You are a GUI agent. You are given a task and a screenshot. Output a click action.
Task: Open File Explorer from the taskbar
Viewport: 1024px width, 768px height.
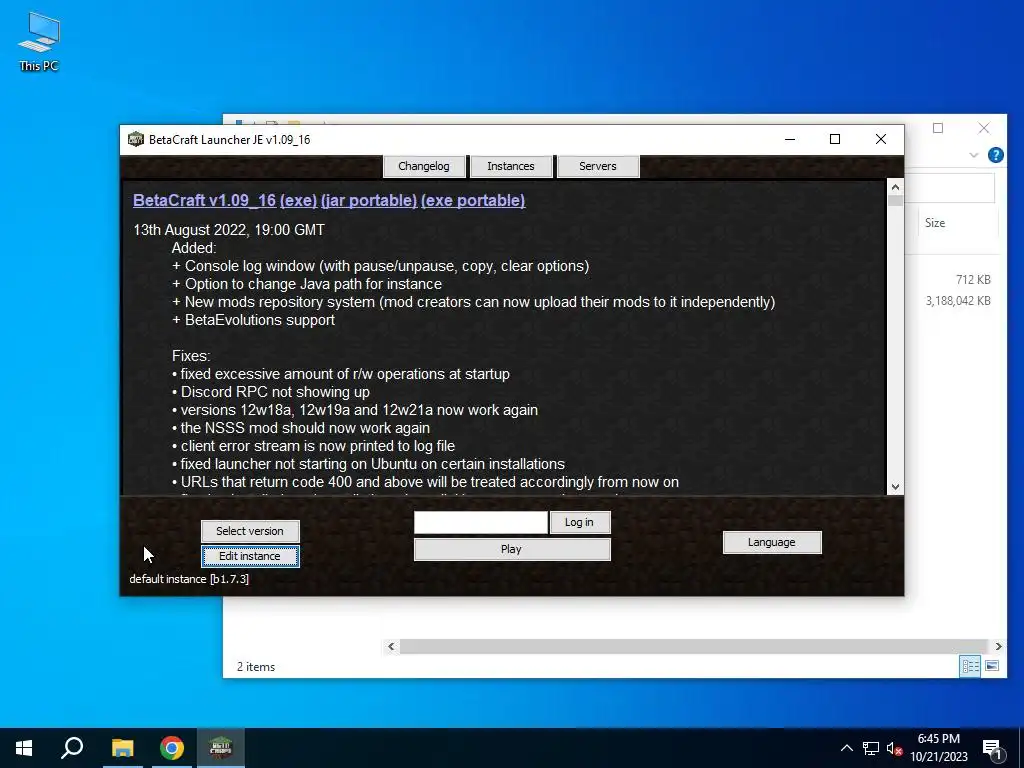(x=122, y=748)
